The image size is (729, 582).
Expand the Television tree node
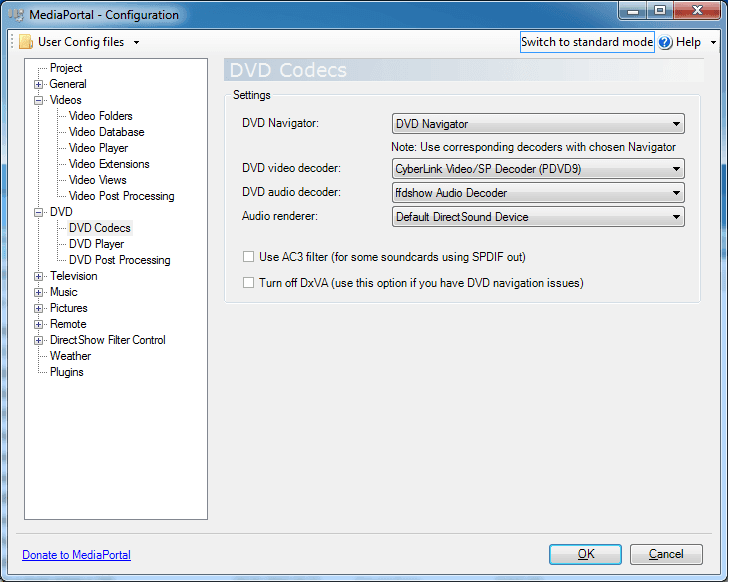coord(39,277)
